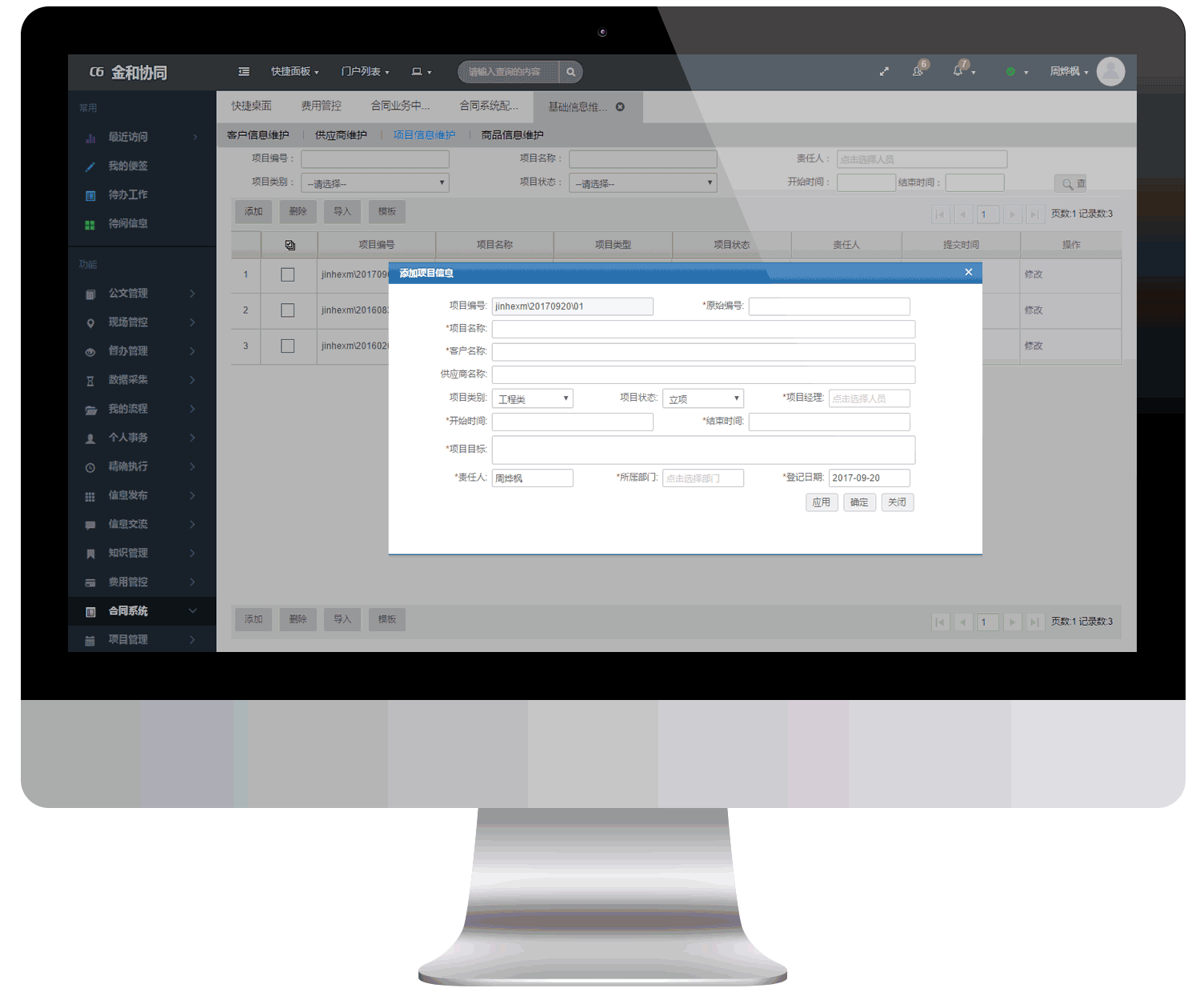Viewport: 1200px width, 1008px height.
Task: Click the 数据采集 hourglass icon
Action: [90, 381]
